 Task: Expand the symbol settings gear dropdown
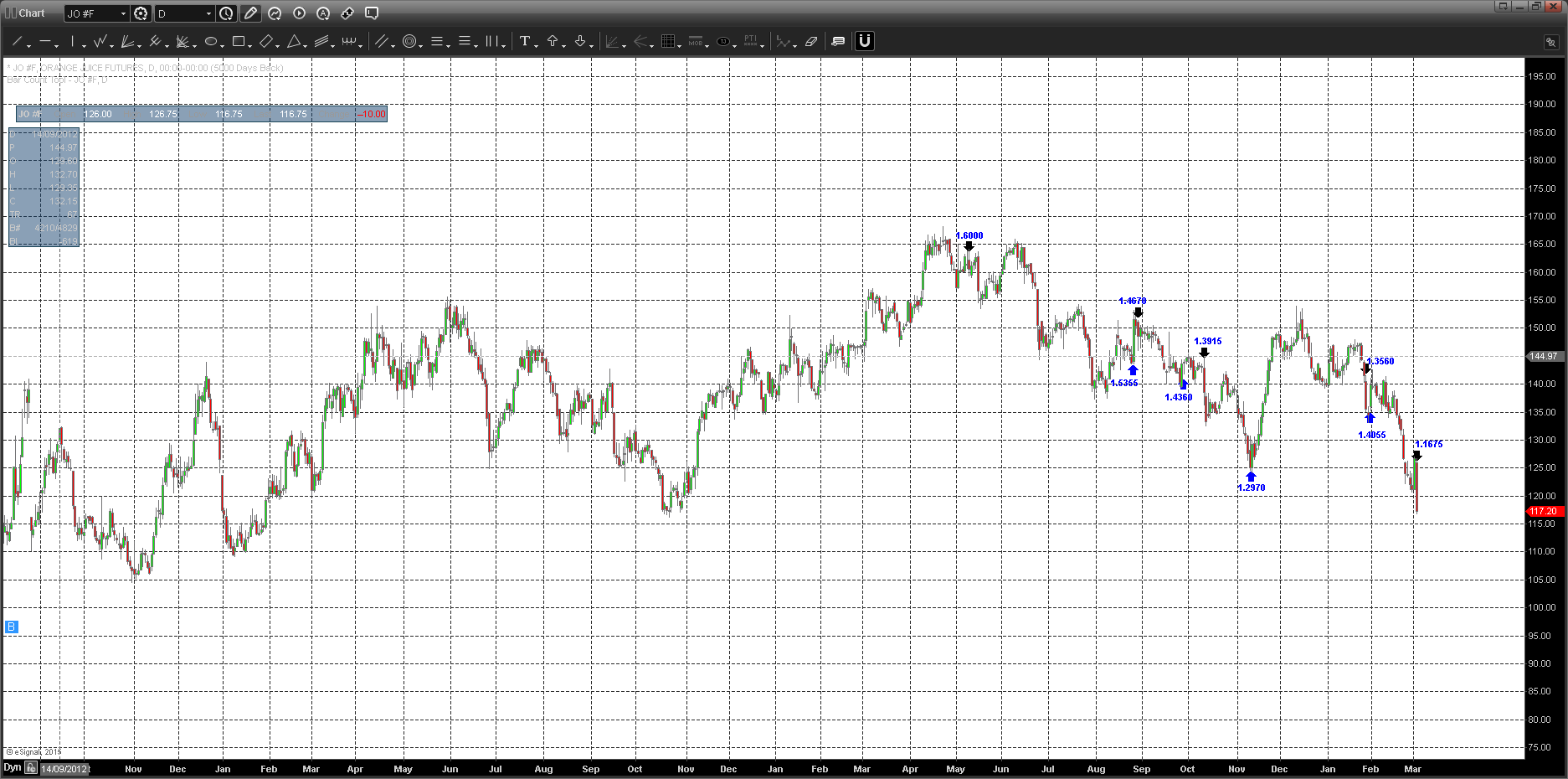pos(141,13)
